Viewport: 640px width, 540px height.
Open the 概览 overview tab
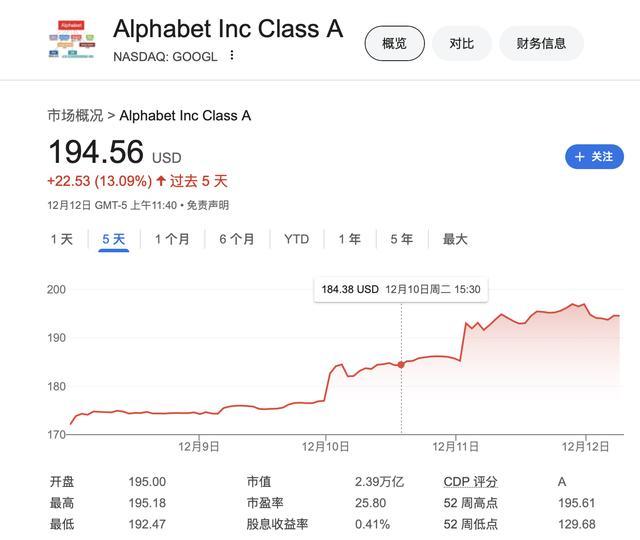click(394, 43)
